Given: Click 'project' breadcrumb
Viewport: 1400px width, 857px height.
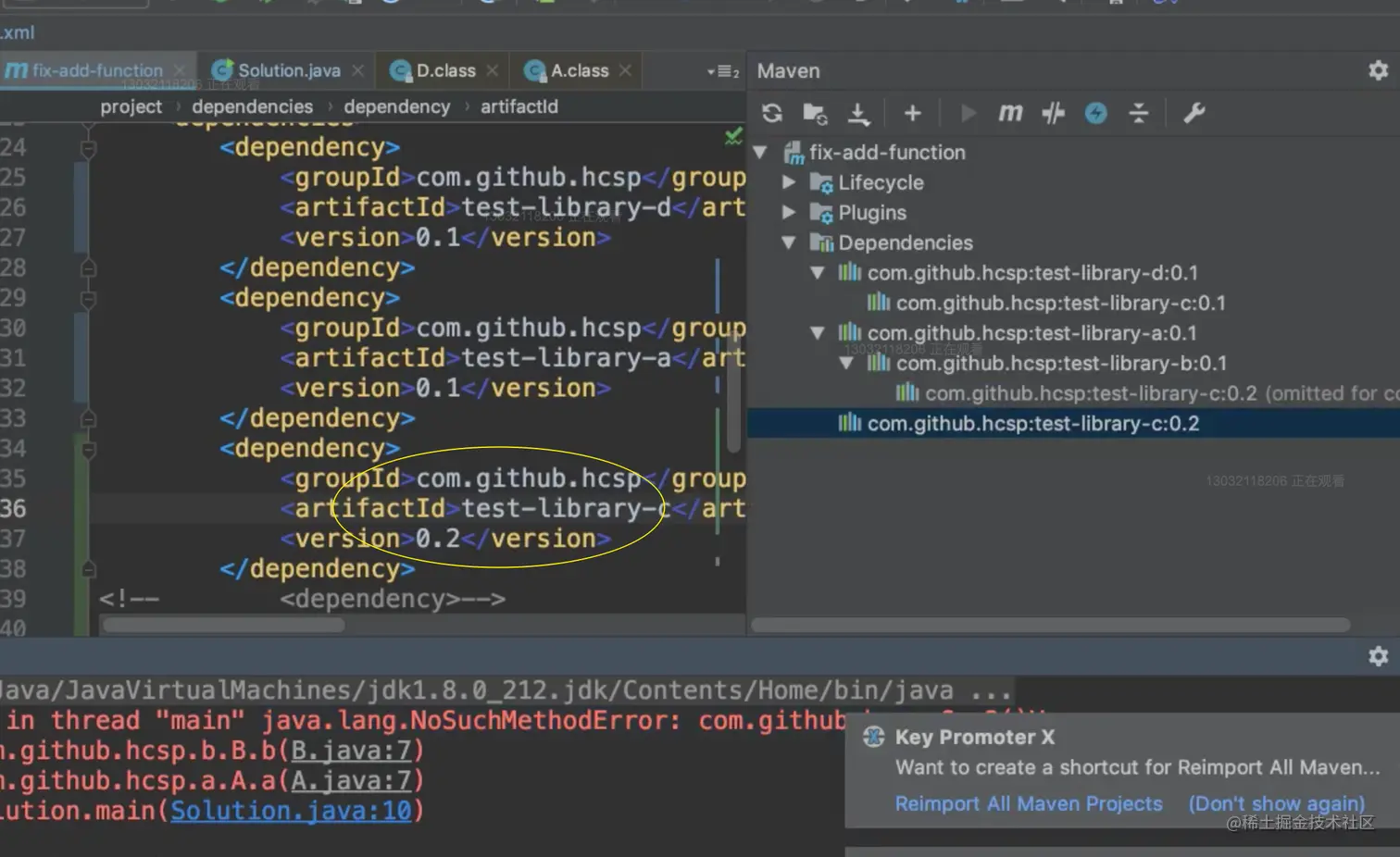Looking at the screenshot, I should pos(131,106).
